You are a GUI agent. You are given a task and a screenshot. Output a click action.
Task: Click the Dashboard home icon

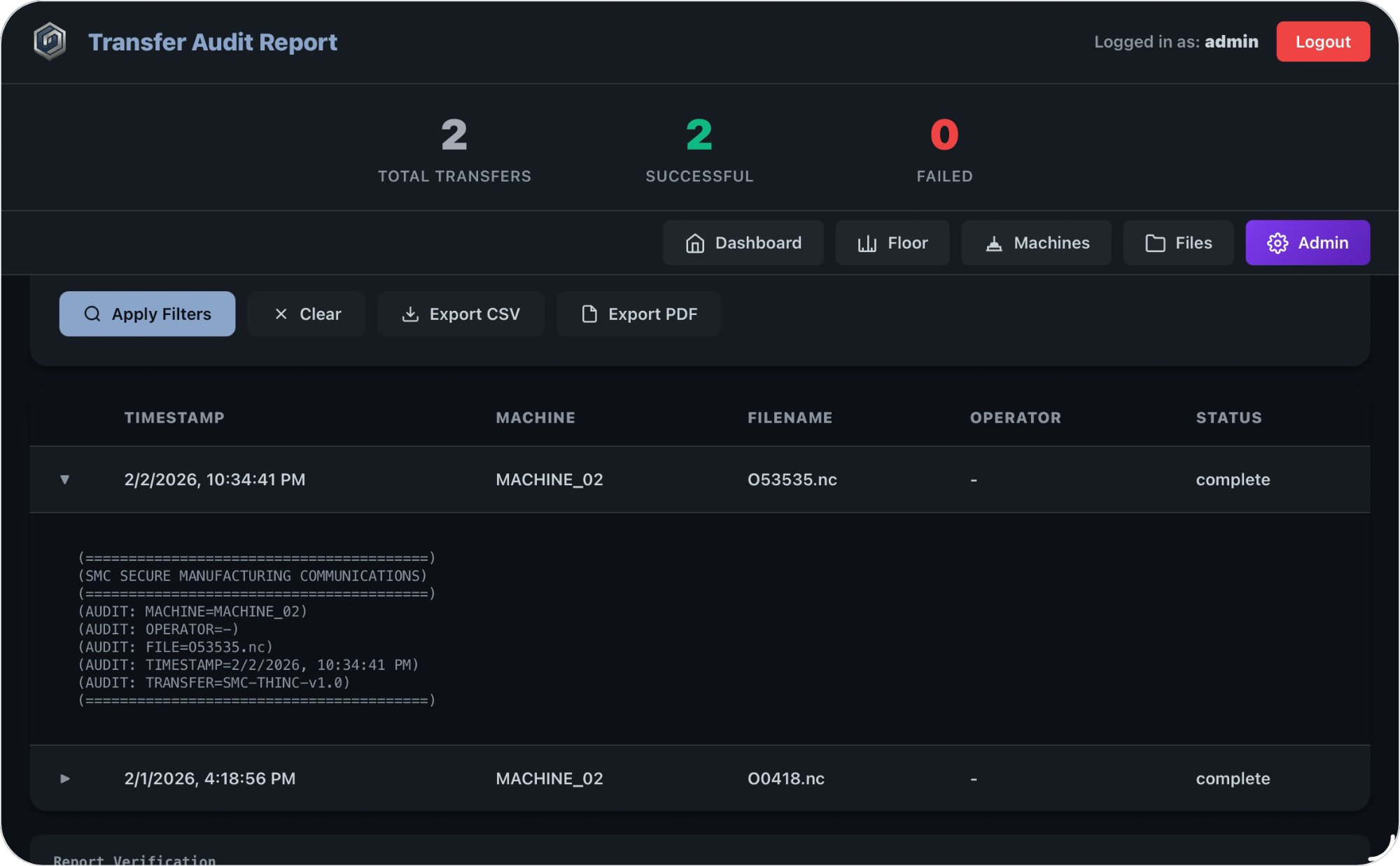[x=694, y=243]
